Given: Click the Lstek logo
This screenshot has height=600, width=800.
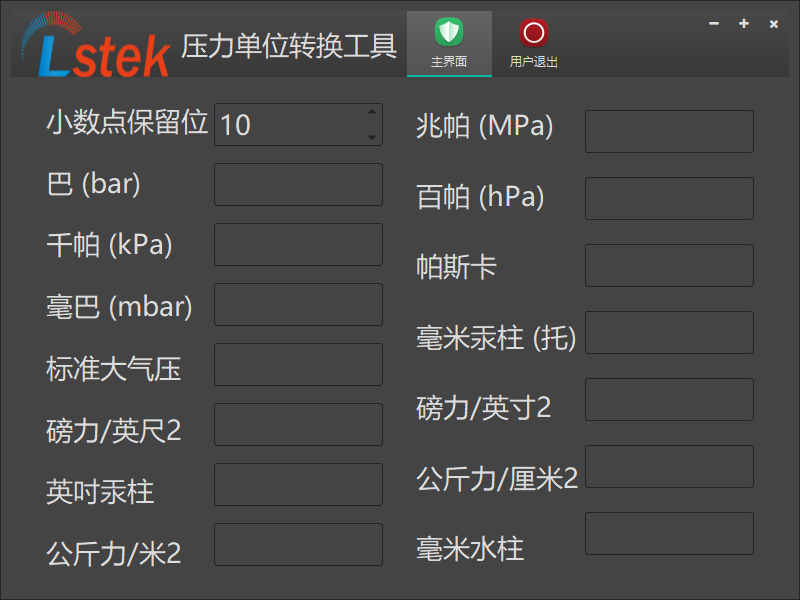Looking at the screenshot, I should pyautogui.click(x=96, y=47).
